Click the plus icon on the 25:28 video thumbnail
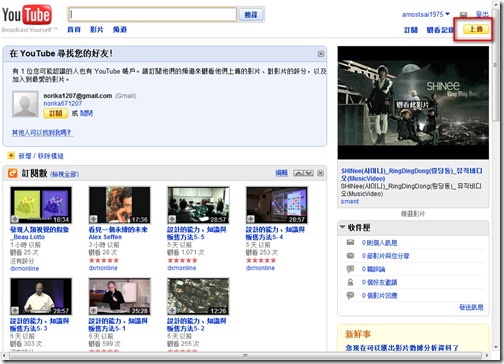 click(94, 310)
